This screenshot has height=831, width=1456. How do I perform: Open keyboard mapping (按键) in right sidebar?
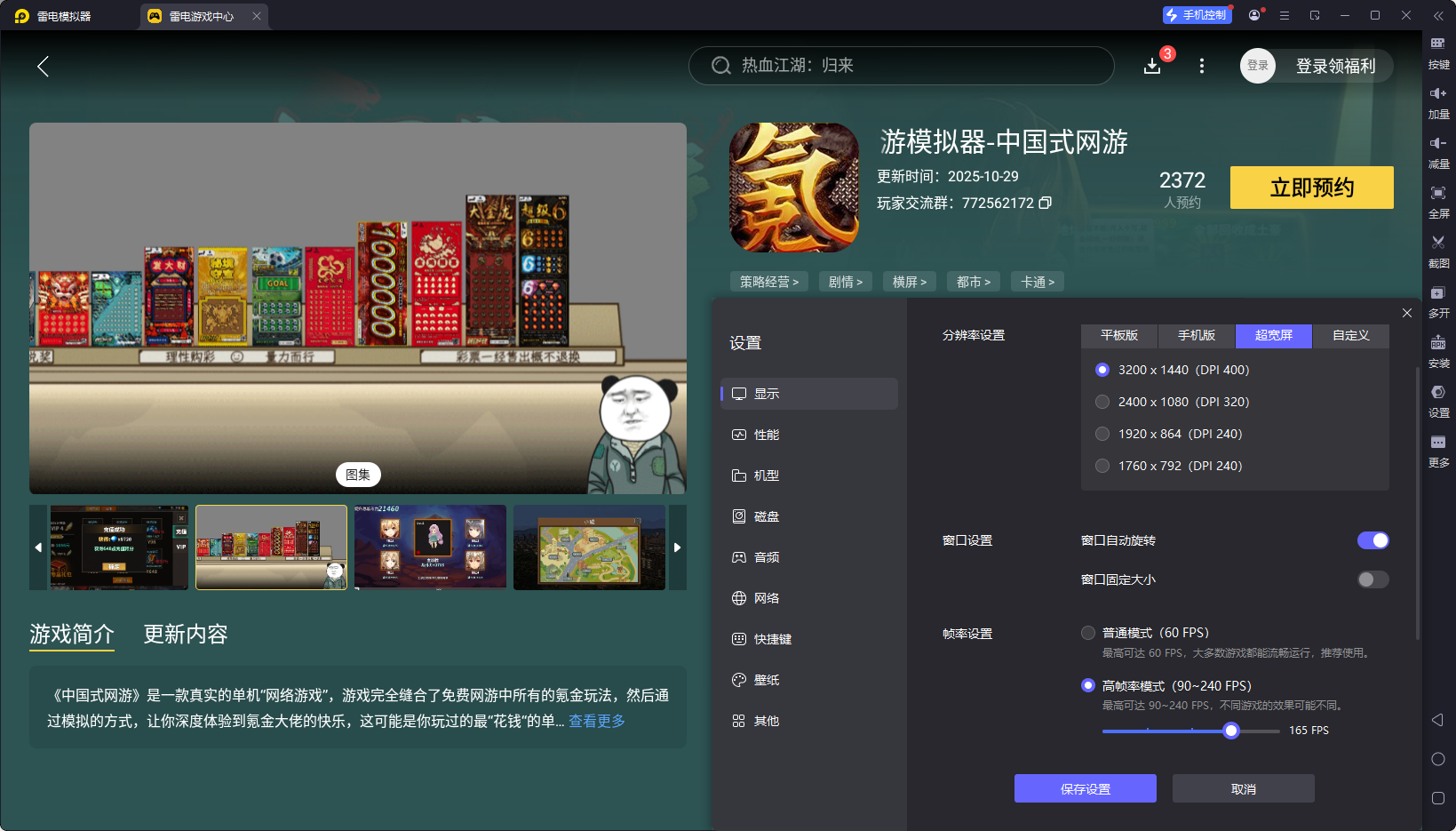pos(1439,53)
